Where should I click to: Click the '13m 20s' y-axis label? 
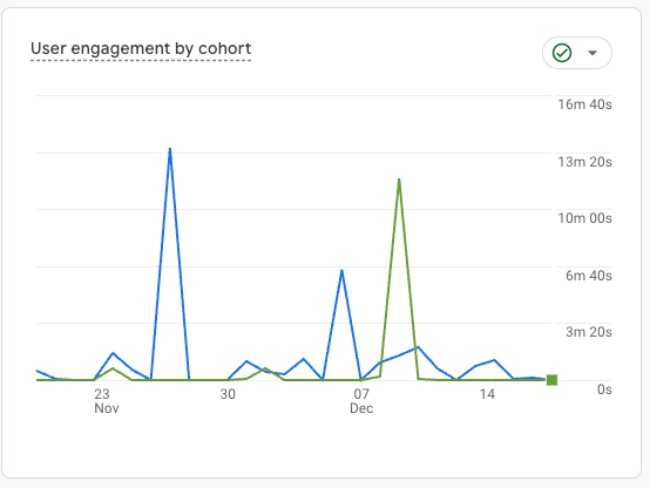pos(584,162)
